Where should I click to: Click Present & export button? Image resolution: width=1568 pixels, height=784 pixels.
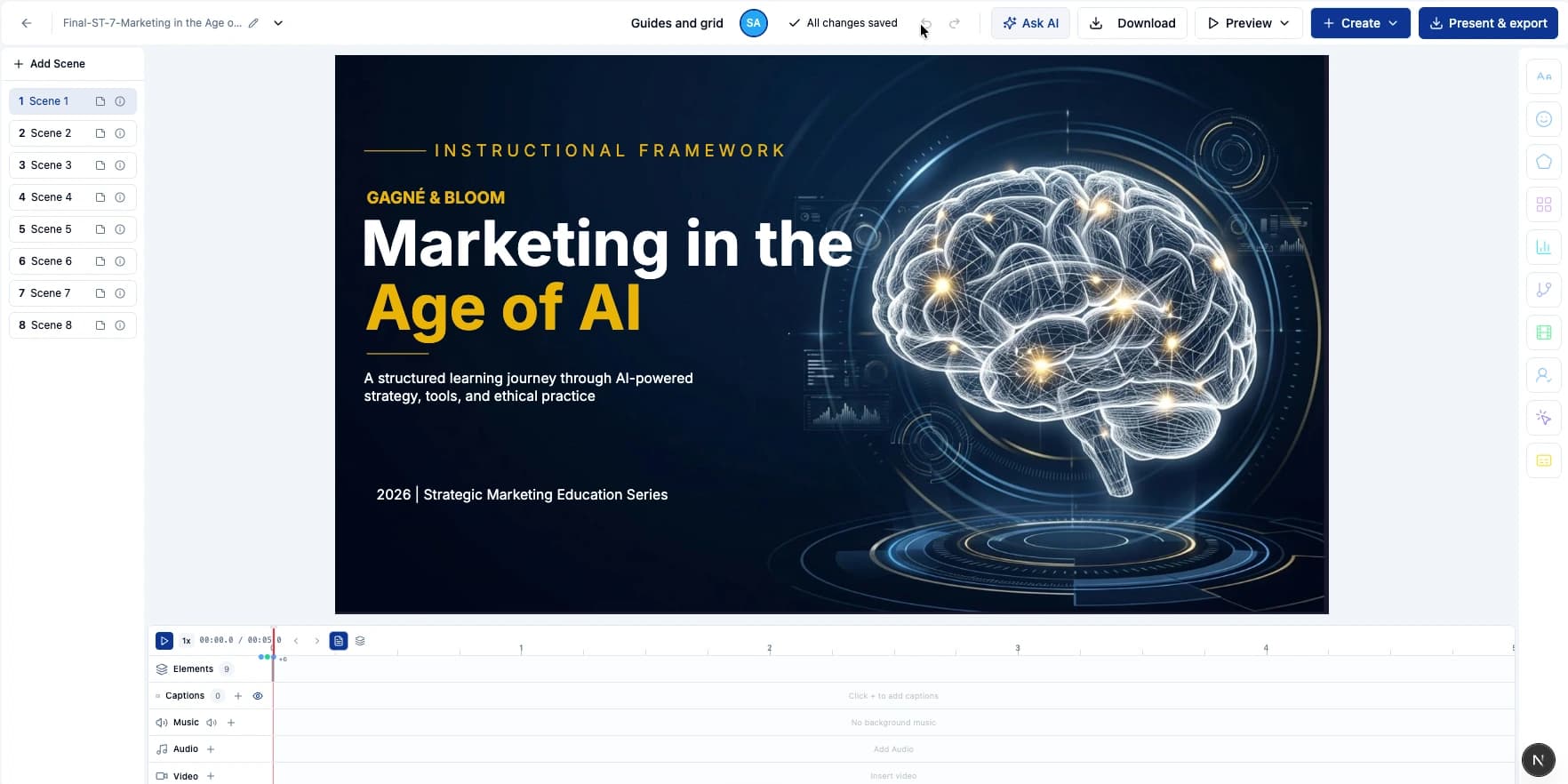[1488, 23]
